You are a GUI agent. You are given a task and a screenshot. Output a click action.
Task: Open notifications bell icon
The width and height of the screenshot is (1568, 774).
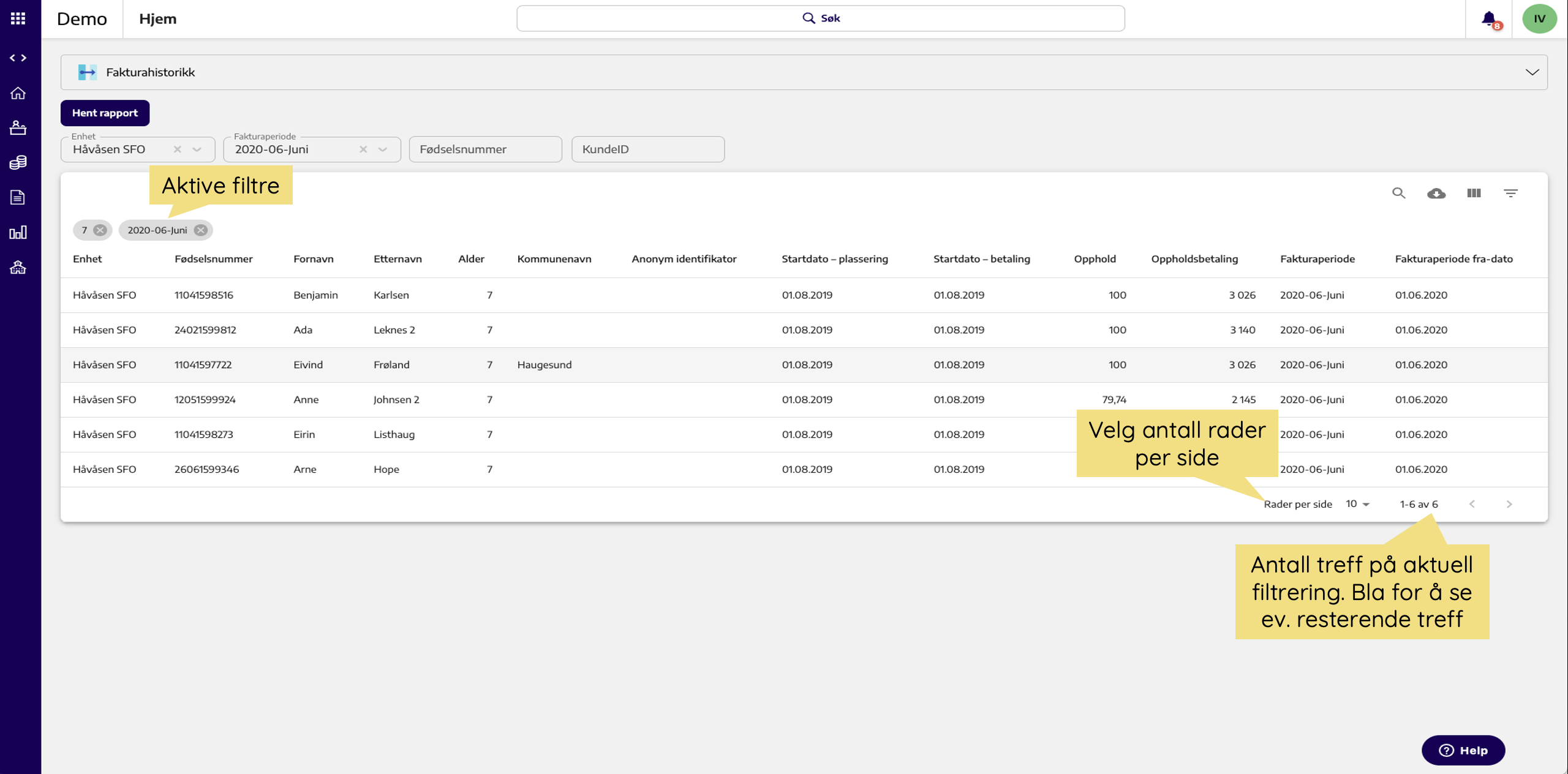(1490, 18)
